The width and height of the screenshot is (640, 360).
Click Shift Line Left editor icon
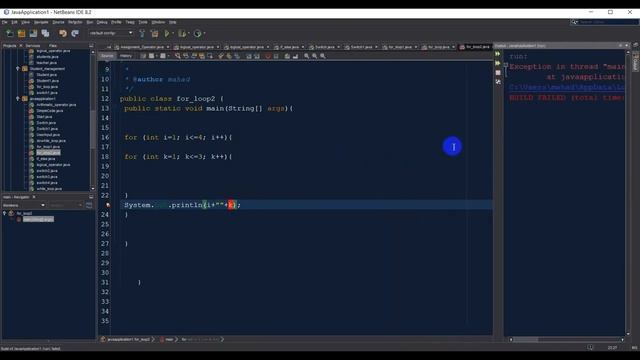pyautogui.click(x=249, y=56)
